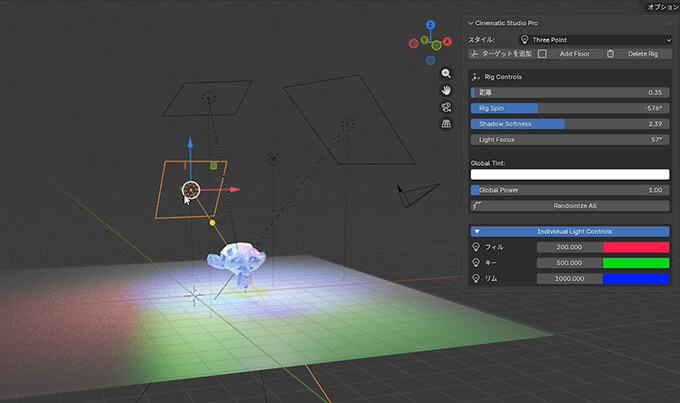Toggle camera view icon in viewport

point(447,107)
